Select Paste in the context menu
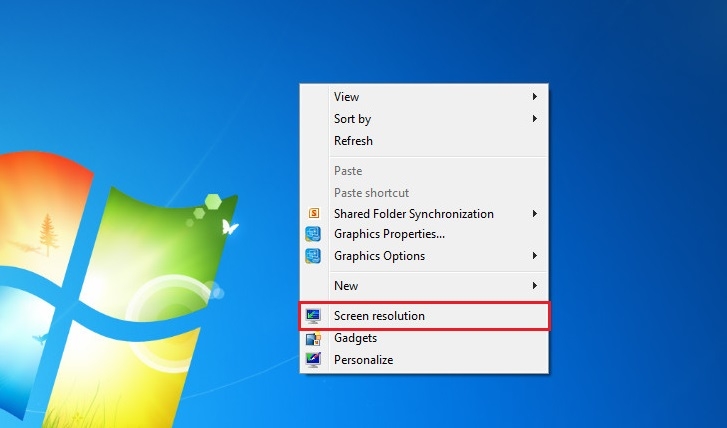The image size is (727, 428). [x=424, y=171]
